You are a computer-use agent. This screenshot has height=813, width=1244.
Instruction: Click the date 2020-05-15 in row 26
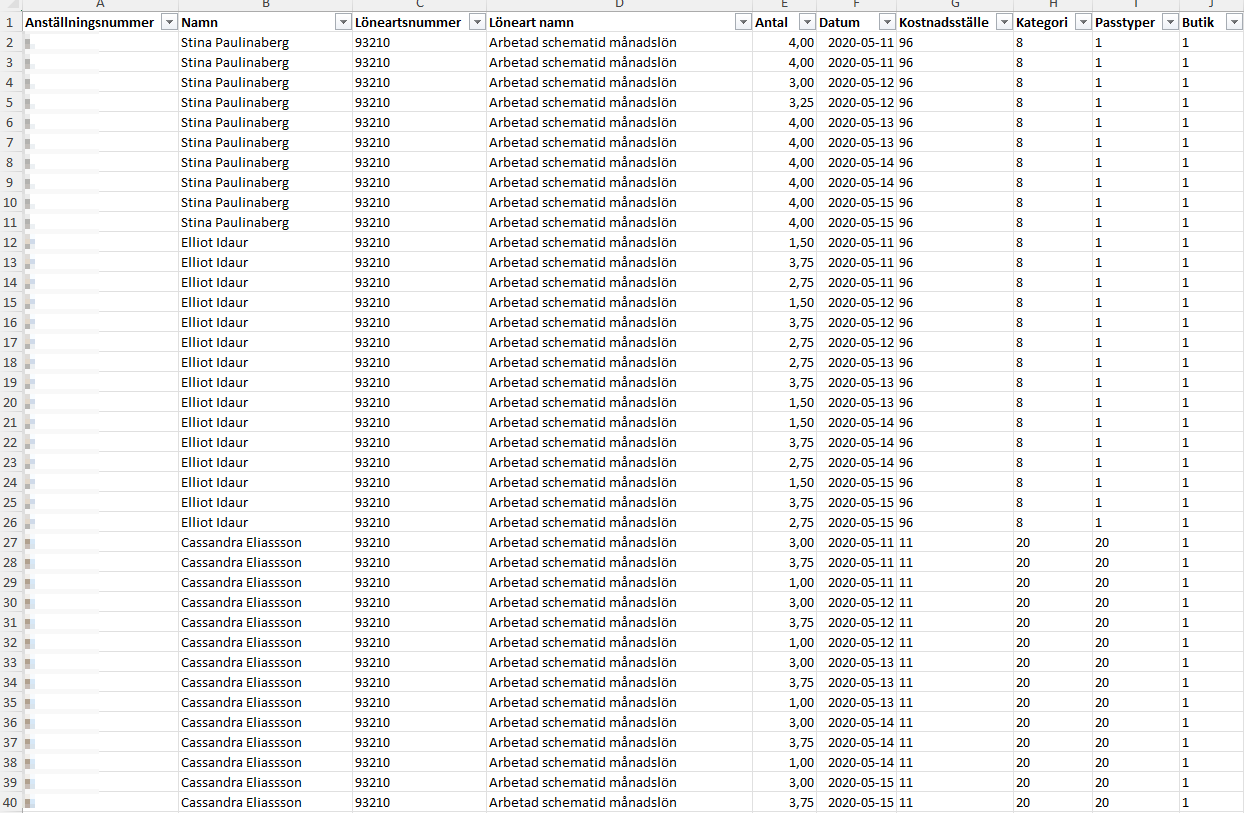pos(857,522)
